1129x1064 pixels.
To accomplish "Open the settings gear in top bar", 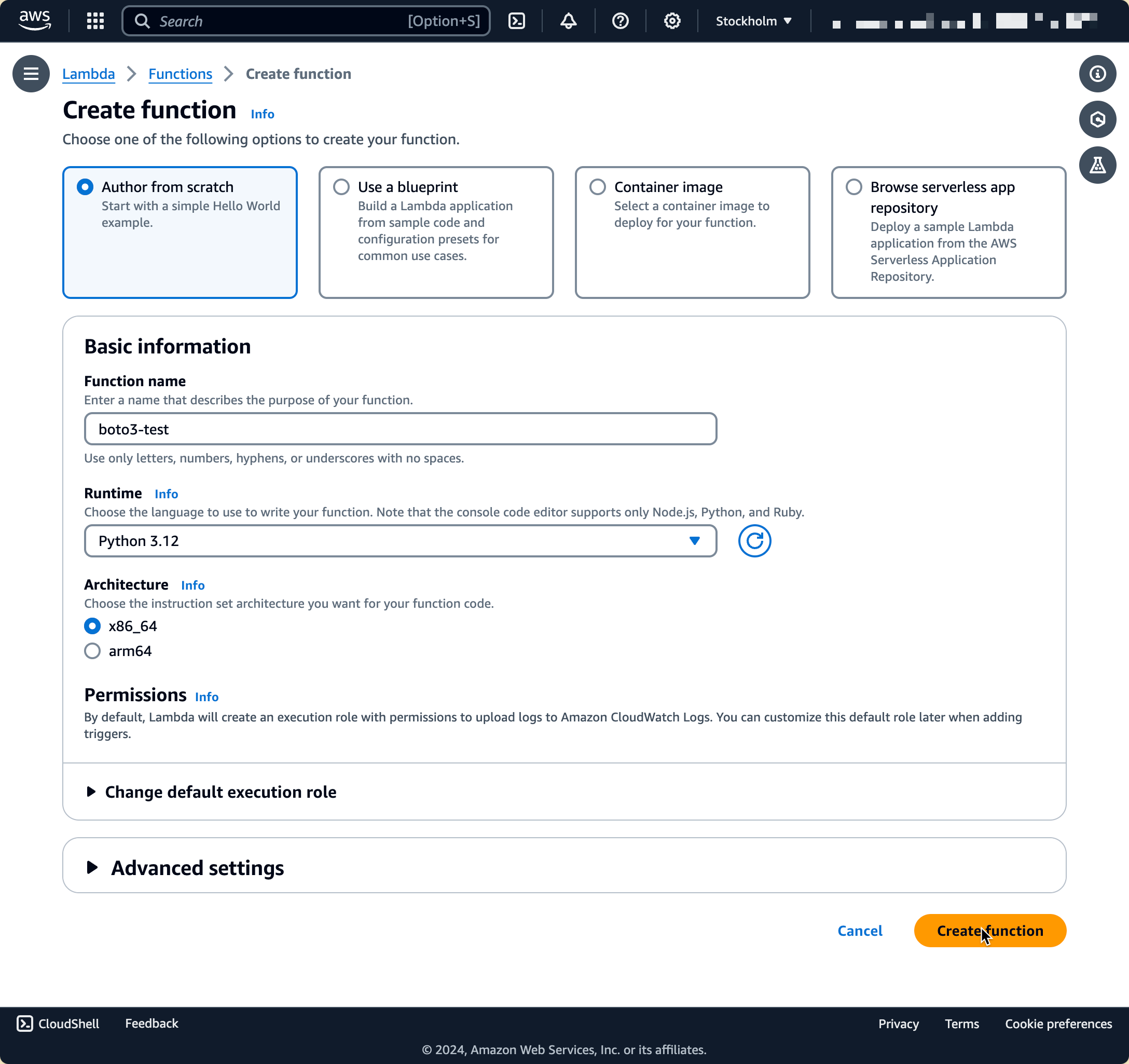I will click(672, 21).
